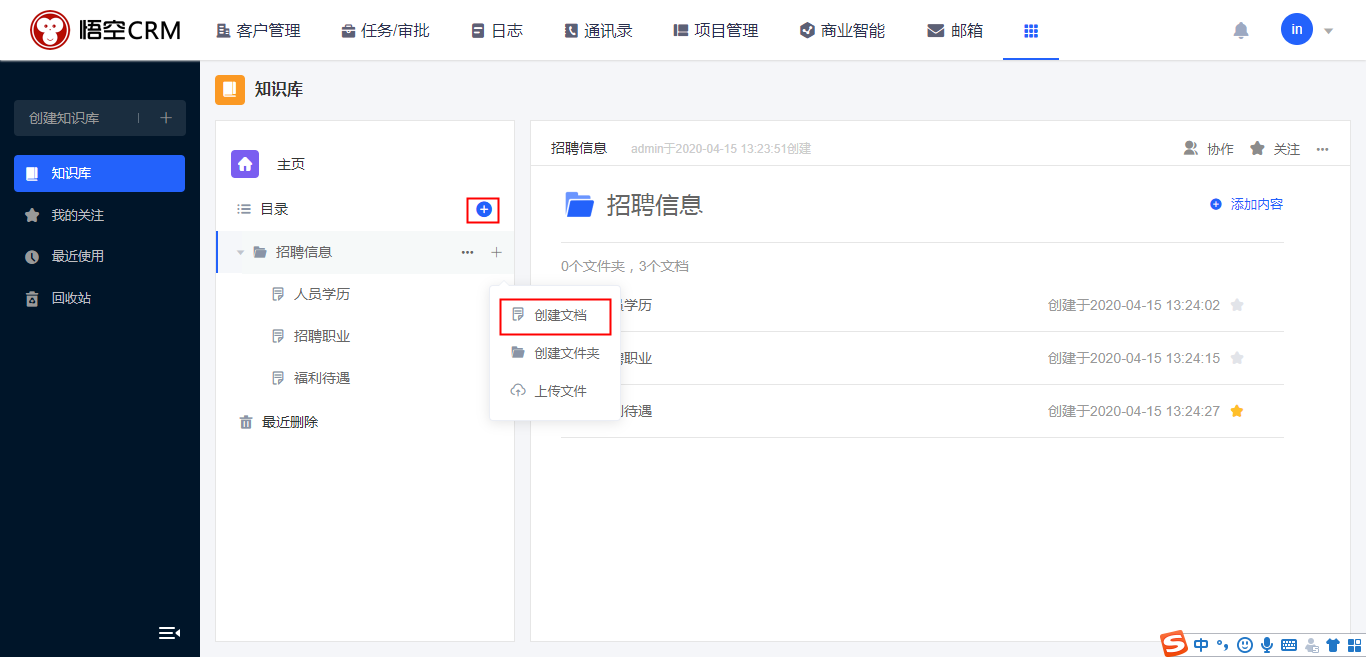This screenshot has height=657, width=1366.
Task: Click the purple home icon
Action: click(x=245, y=164)
